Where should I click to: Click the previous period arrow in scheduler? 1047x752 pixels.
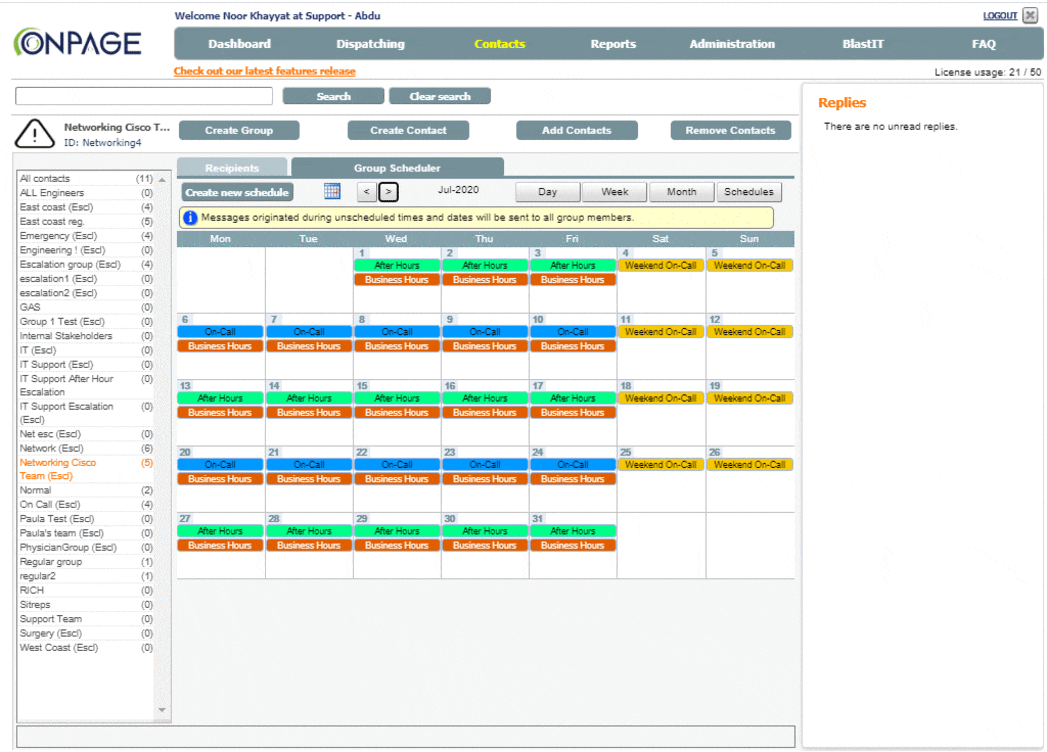coord(366,191)
